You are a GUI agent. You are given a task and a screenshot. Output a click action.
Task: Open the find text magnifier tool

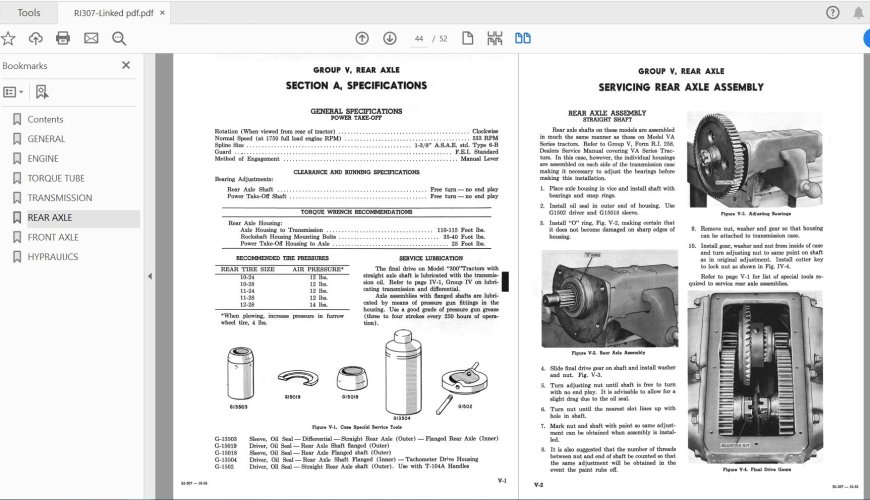(x=119, y=38)
